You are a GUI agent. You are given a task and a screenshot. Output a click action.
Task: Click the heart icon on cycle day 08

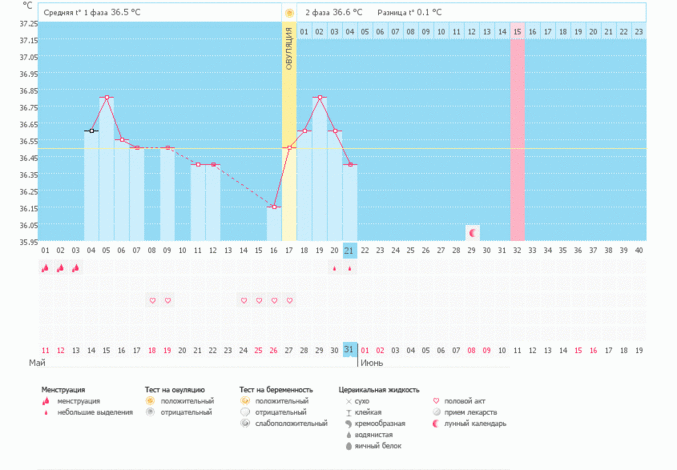tap(152, 300)
